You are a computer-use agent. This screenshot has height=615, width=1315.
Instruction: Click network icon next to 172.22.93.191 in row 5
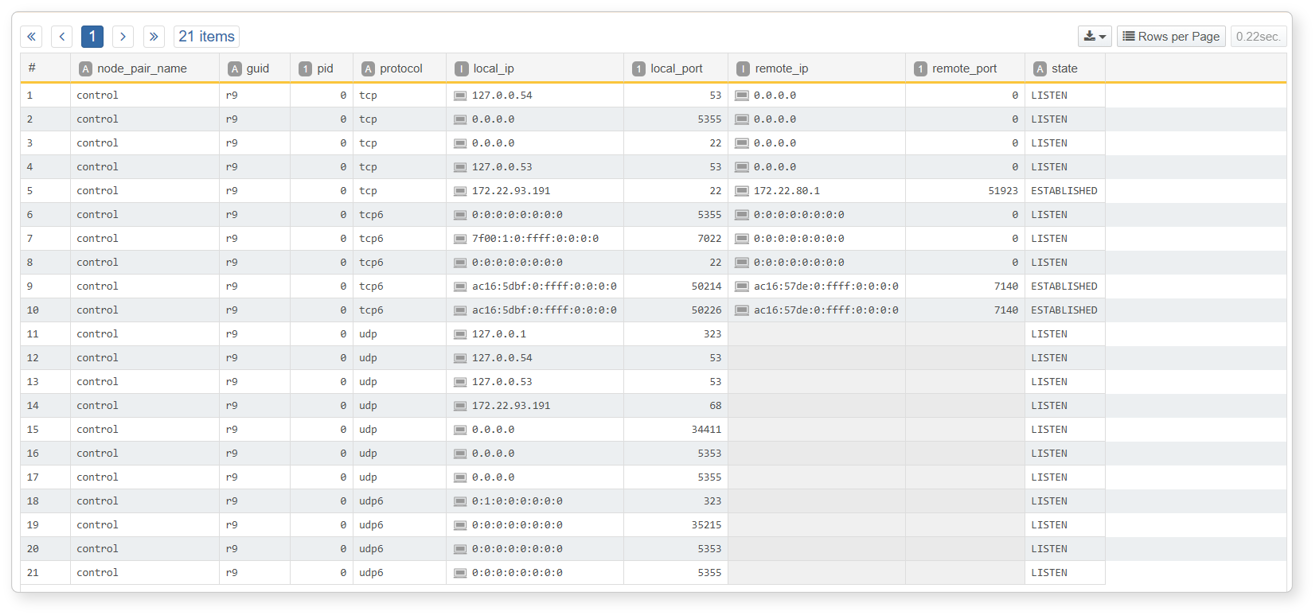point(460,191)
